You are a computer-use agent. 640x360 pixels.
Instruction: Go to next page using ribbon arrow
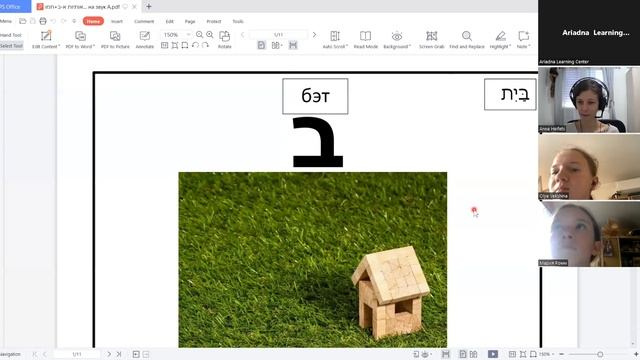314,35
